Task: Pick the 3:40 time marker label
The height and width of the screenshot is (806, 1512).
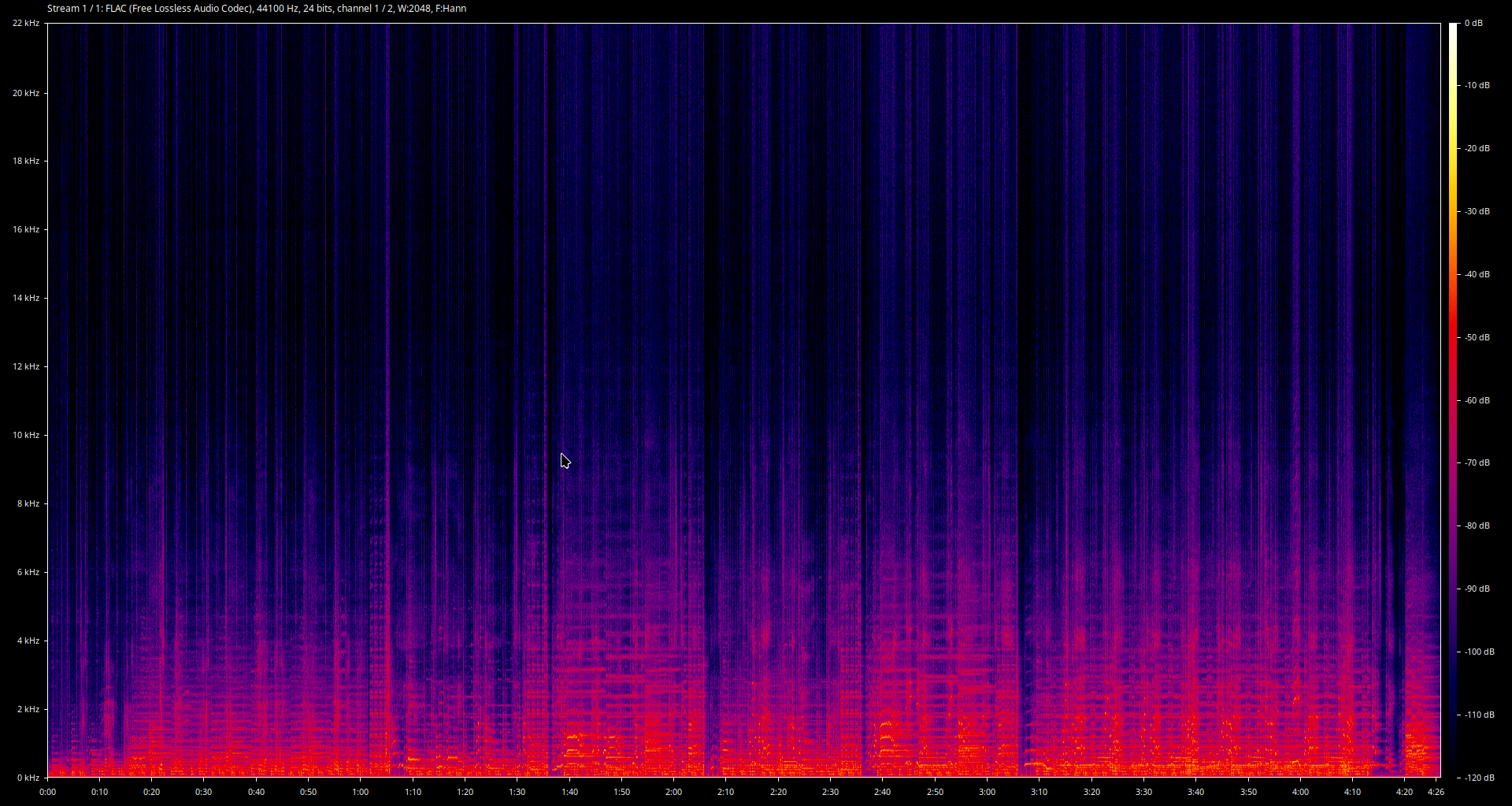Action: pyautogui.click(x=1196, y=792)
